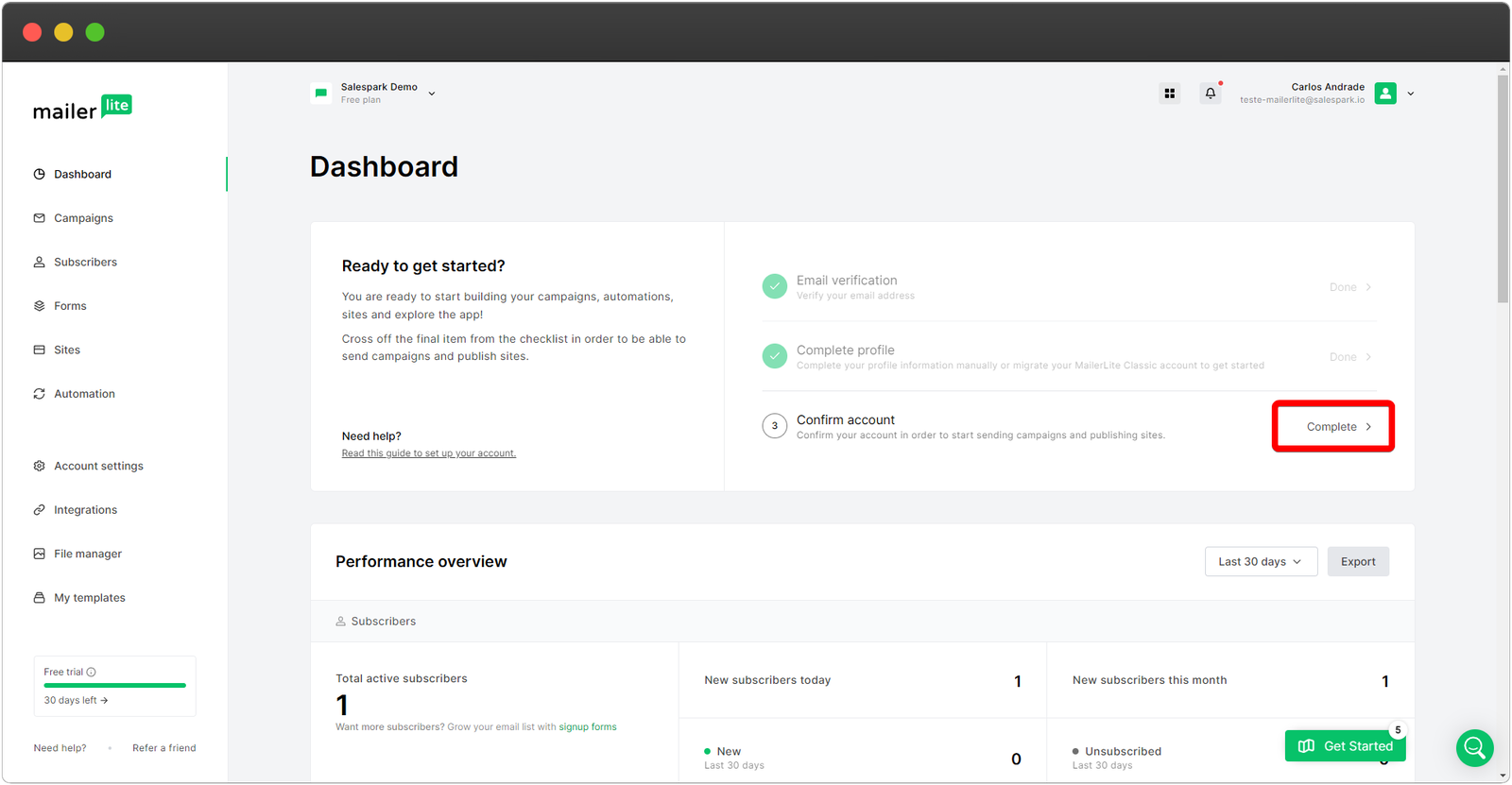Screen dimensions: 1512x785
Task: Click the green user avatar icon
Action: [x=1385, y=94]
